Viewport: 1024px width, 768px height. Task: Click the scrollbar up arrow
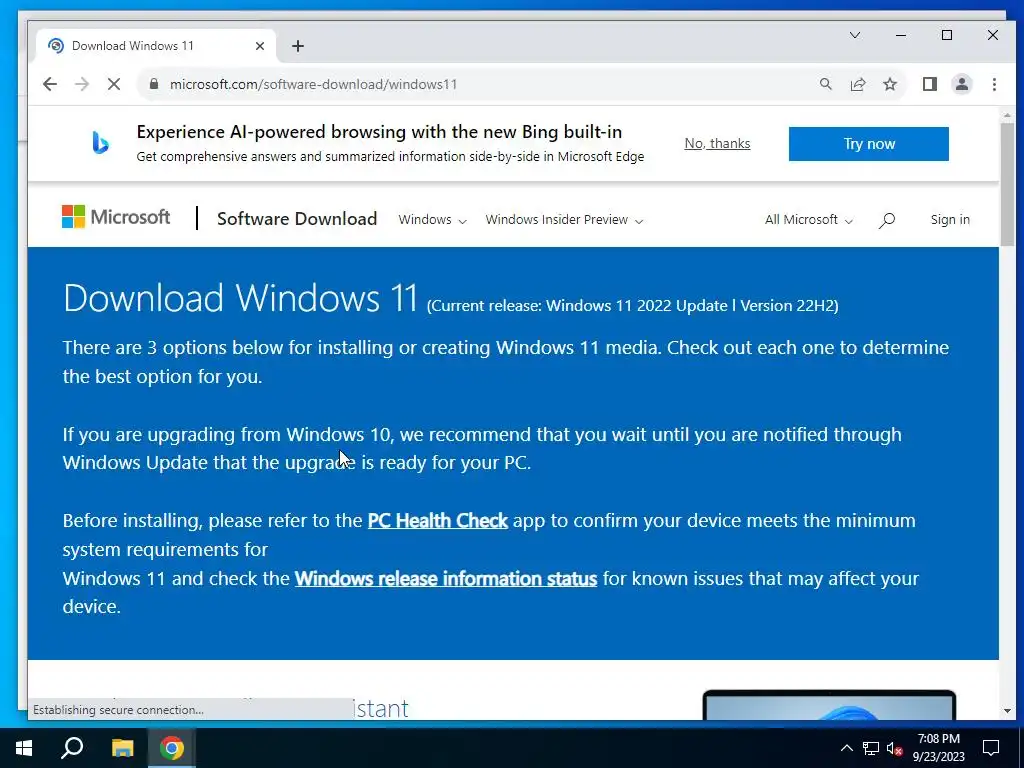coord(1006,116)
